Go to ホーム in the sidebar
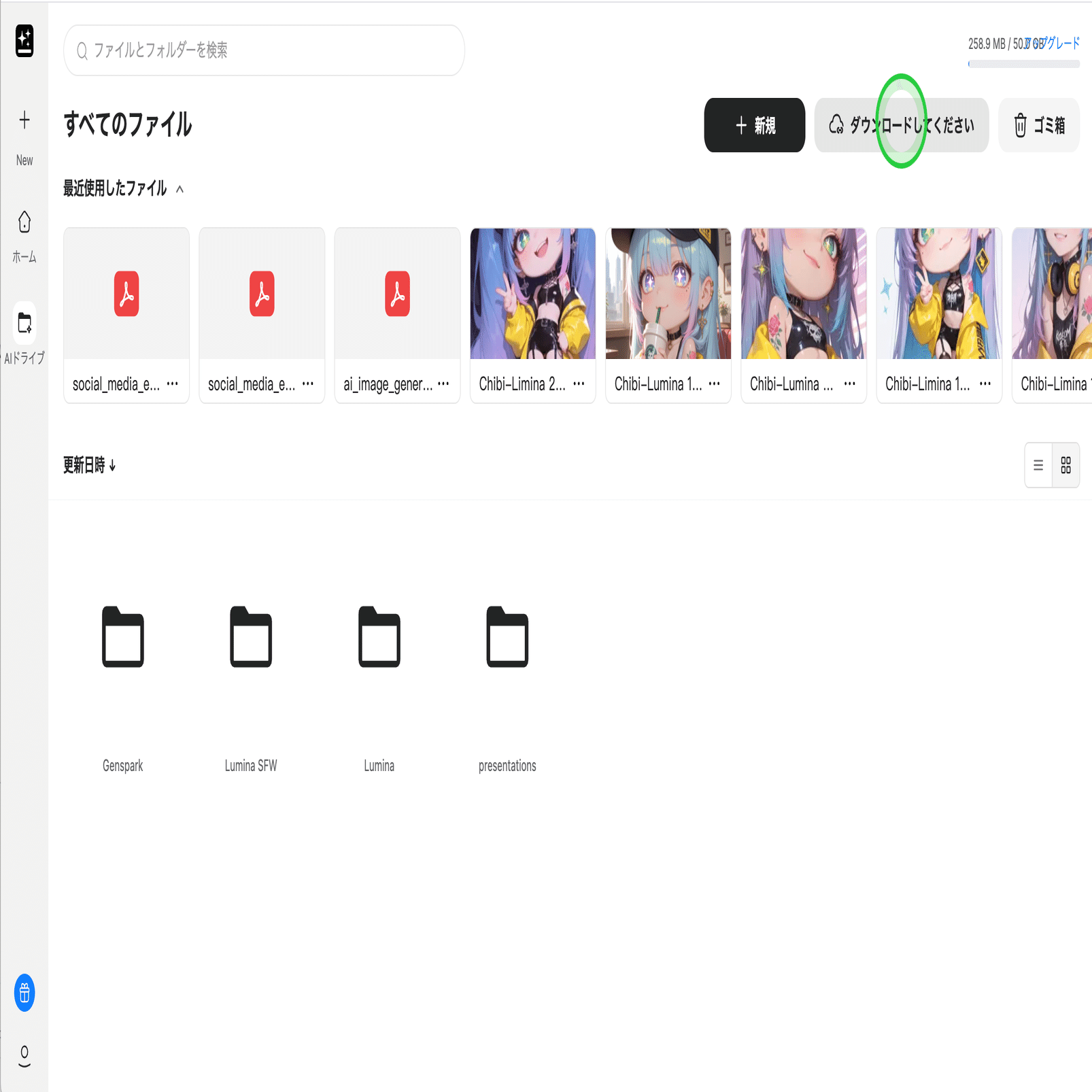1092x1092 pixels. click(24, 237)
